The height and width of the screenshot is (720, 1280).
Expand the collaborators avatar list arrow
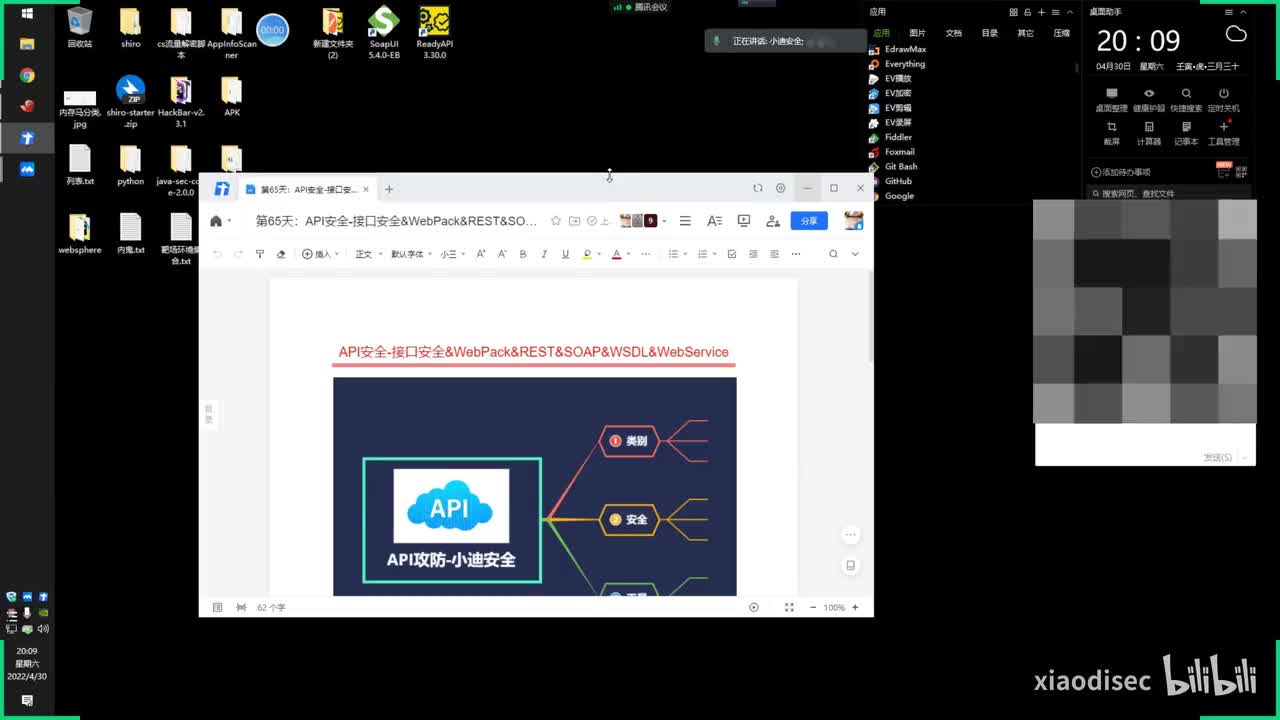click(x=664, y=221)
